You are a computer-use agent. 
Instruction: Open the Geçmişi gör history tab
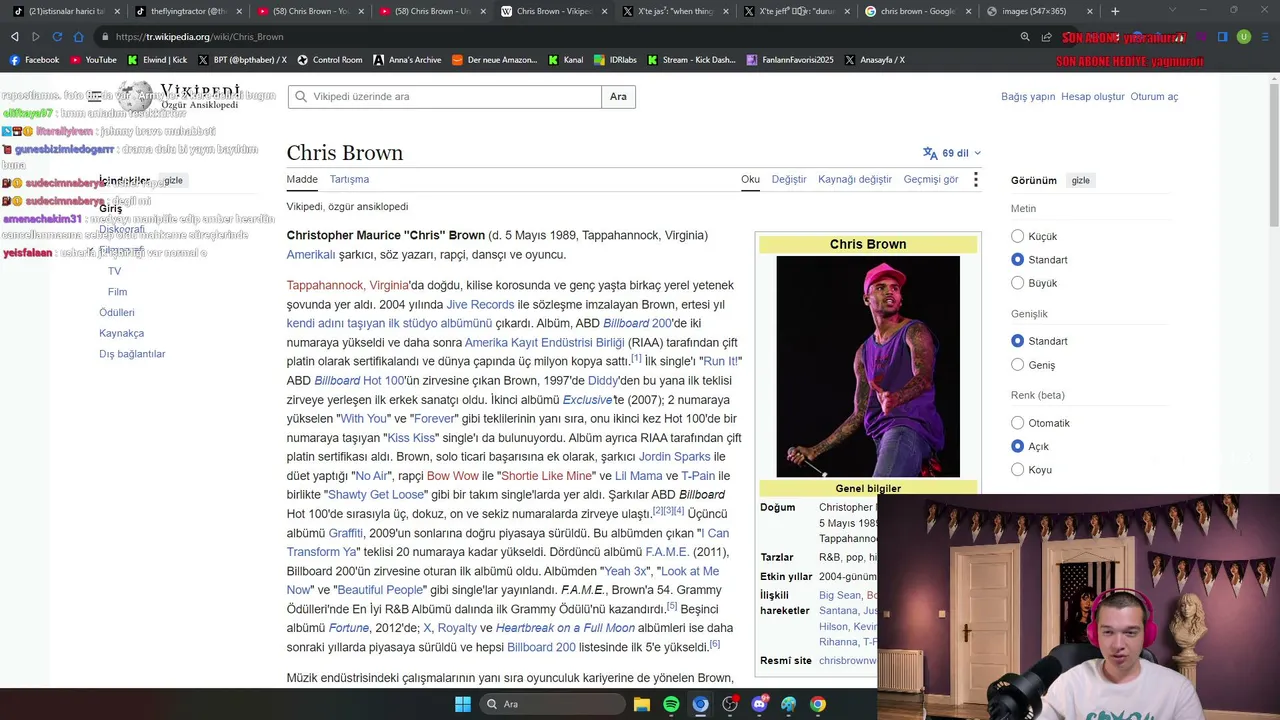(x=931, y=180)
